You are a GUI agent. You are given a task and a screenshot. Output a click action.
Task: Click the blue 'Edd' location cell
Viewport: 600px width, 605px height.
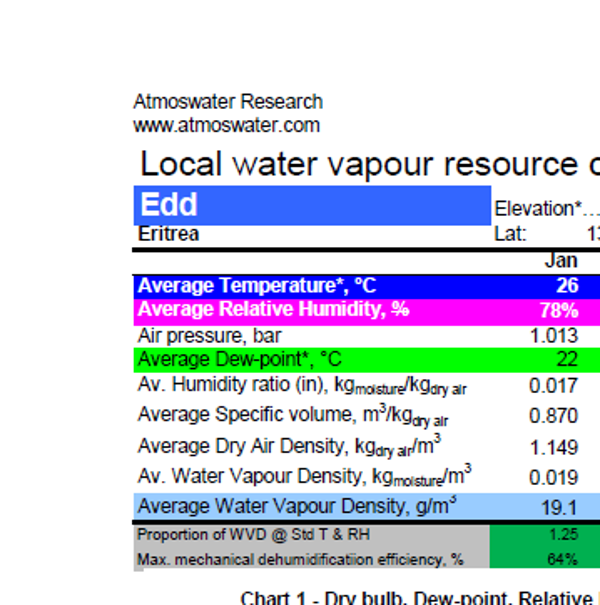[312, 205]
